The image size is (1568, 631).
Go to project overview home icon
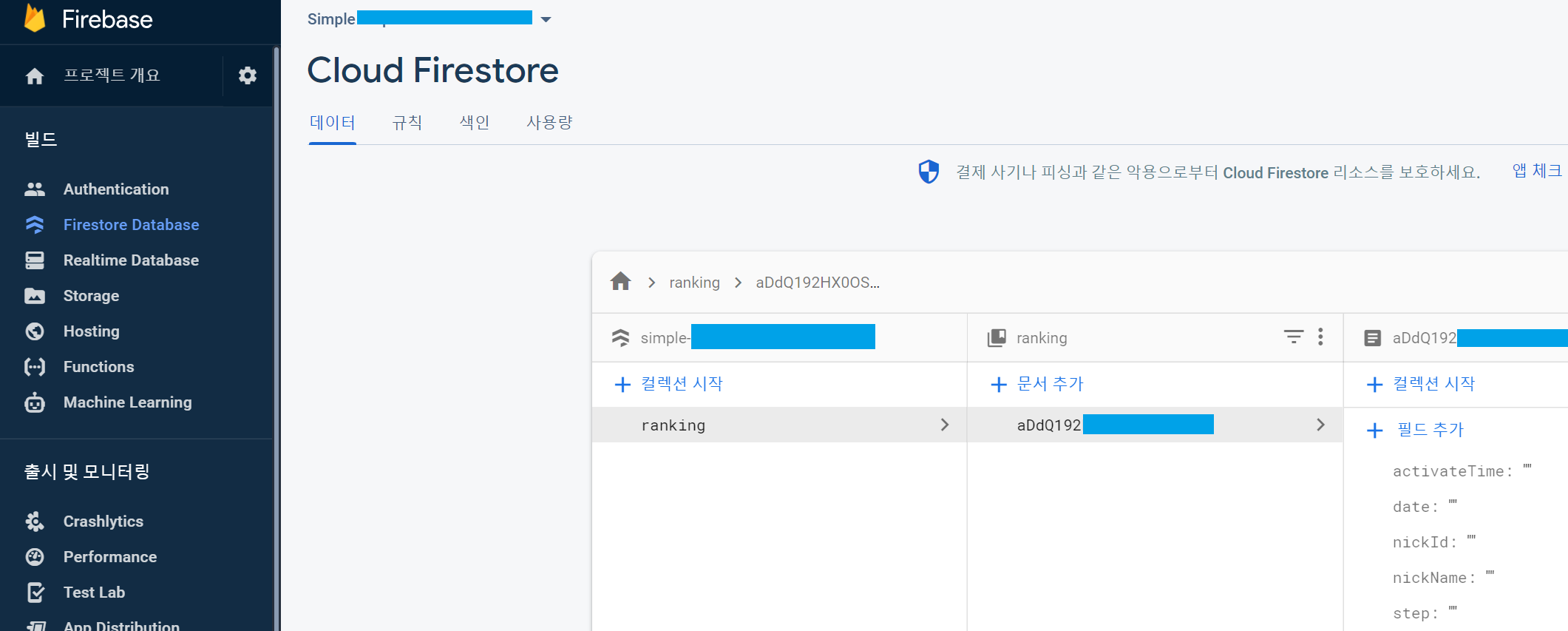(35, 75)
